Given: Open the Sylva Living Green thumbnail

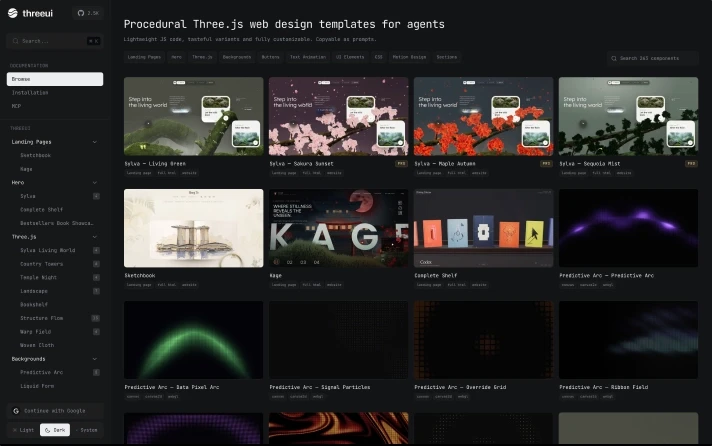Looking at the screenshot, I should (x=193, y=116).
